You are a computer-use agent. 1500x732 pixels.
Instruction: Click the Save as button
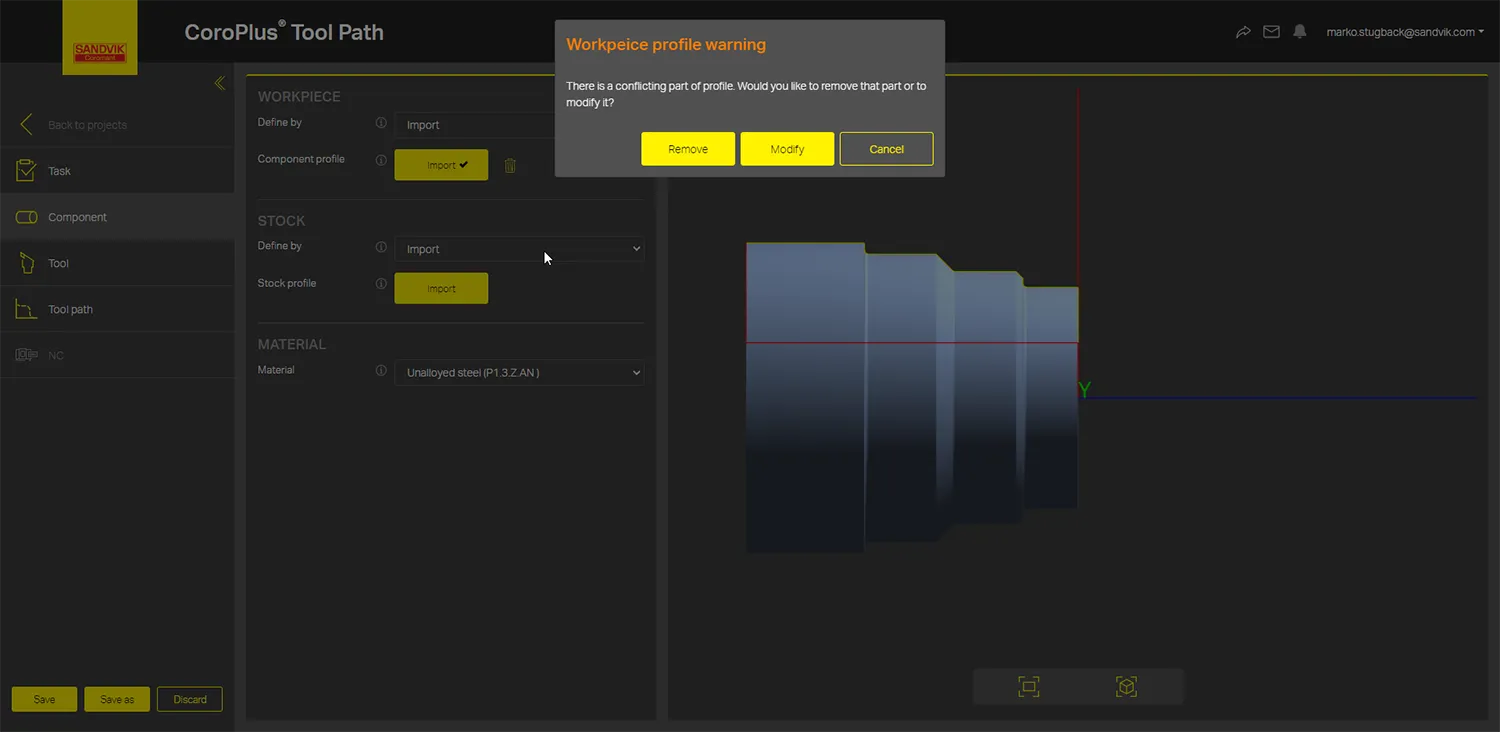117,699
